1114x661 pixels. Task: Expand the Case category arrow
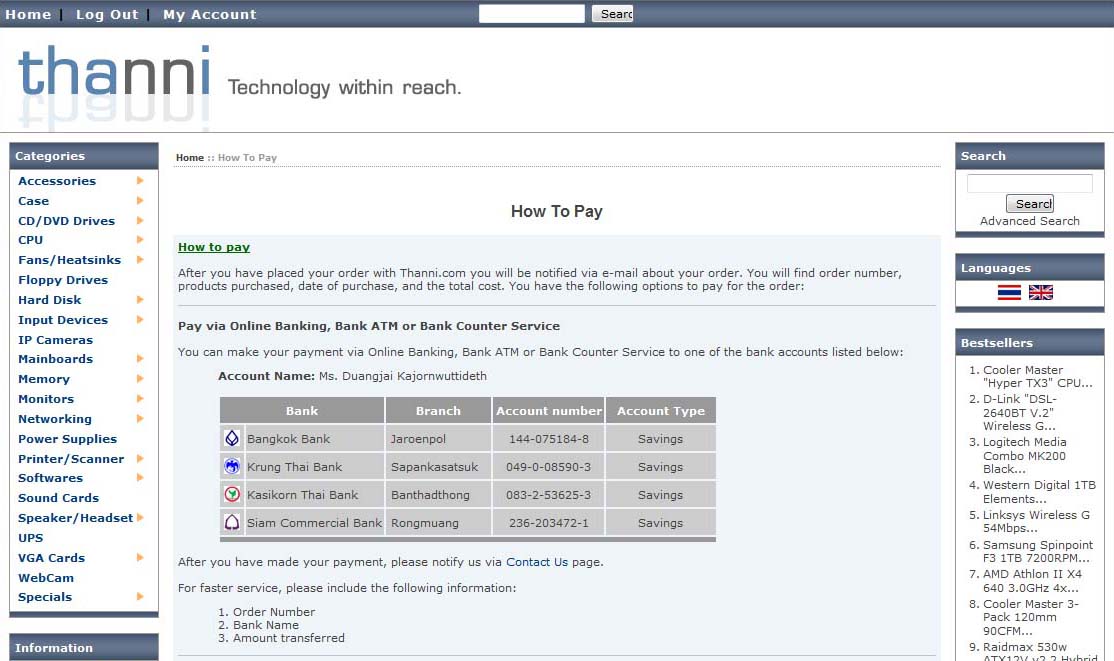(x=140, y=200)
